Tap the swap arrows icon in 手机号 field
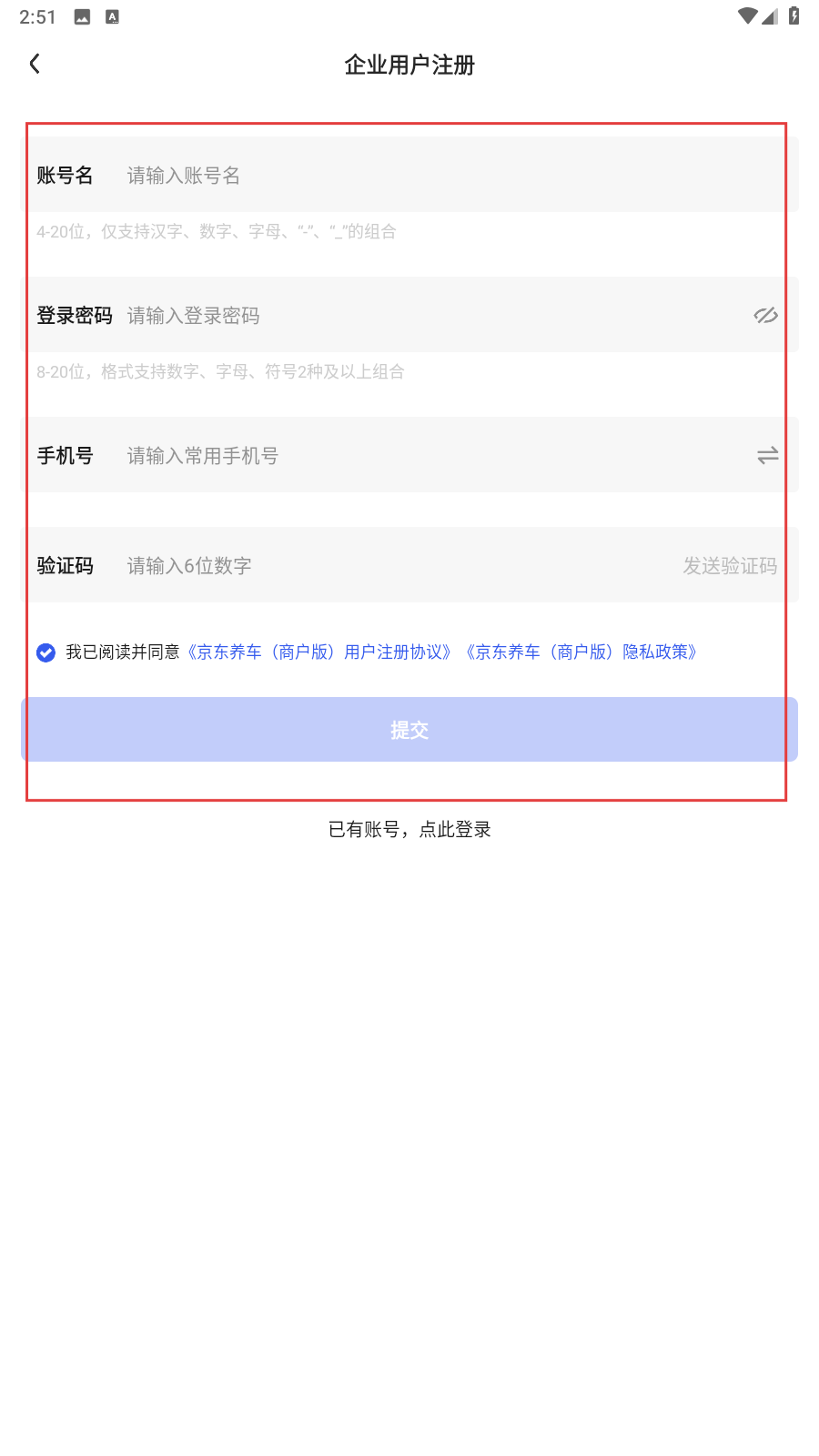The image size is (819, 1456). (767, 455)
